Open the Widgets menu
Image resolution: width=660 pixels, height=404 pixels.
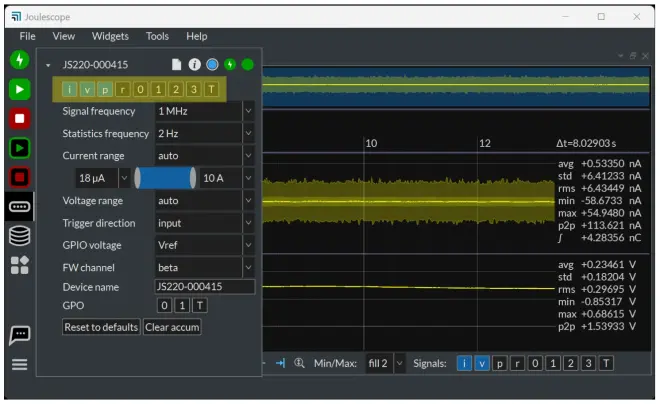pyautogui.click(x=110, y=36)
